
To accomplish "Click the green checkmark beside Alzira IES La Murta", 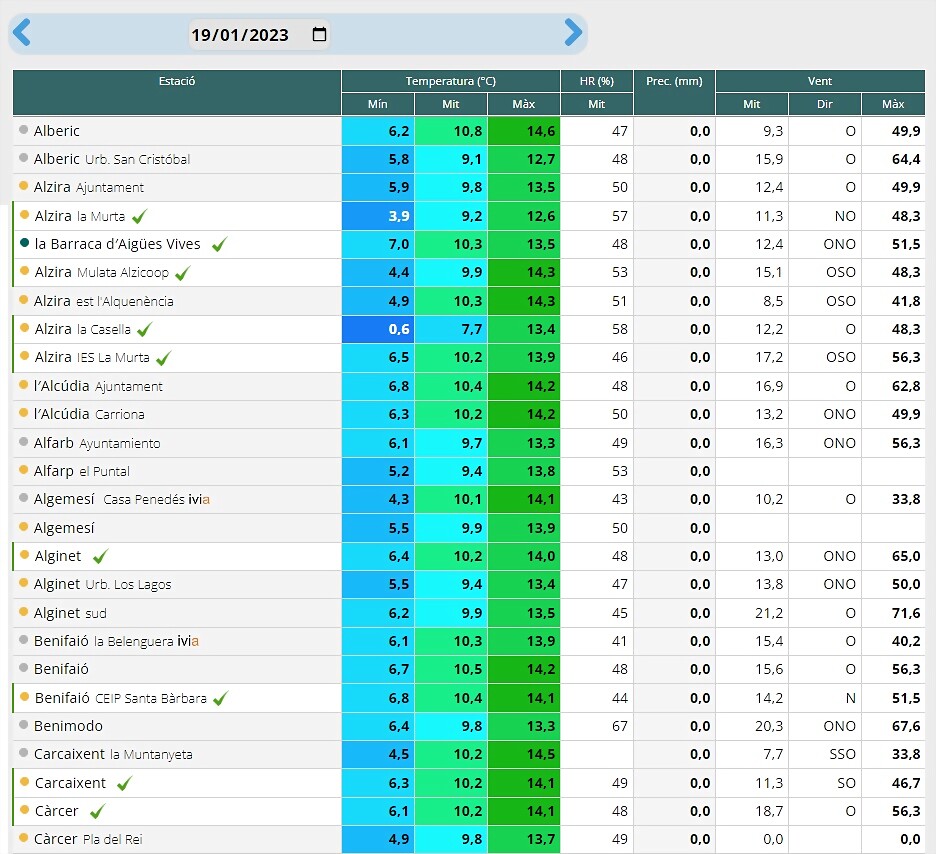I will tap(163, 357).
